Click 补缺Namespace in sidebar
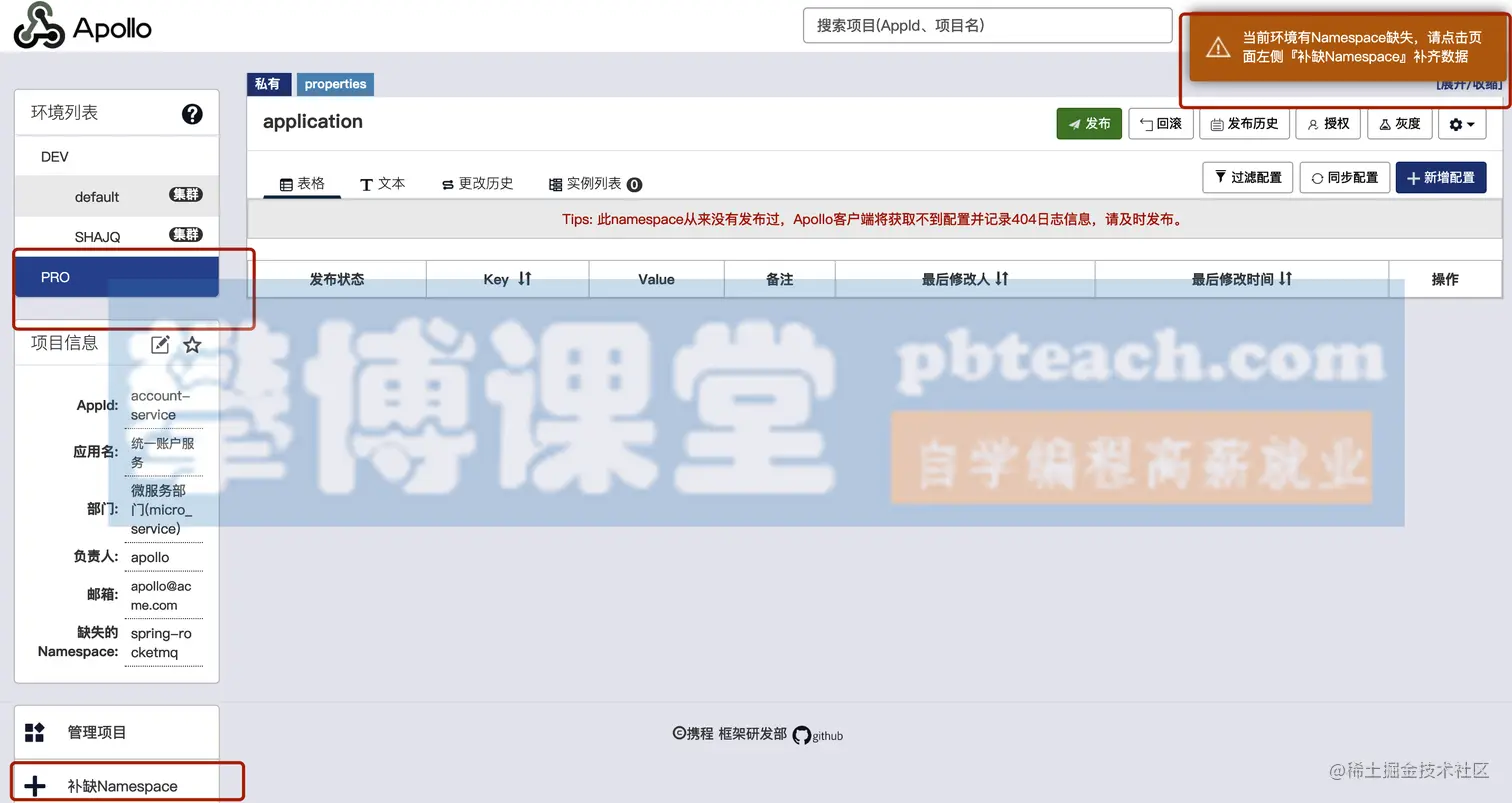Image resolution: width=1512 pixels, height=803 pixels. 116,786
